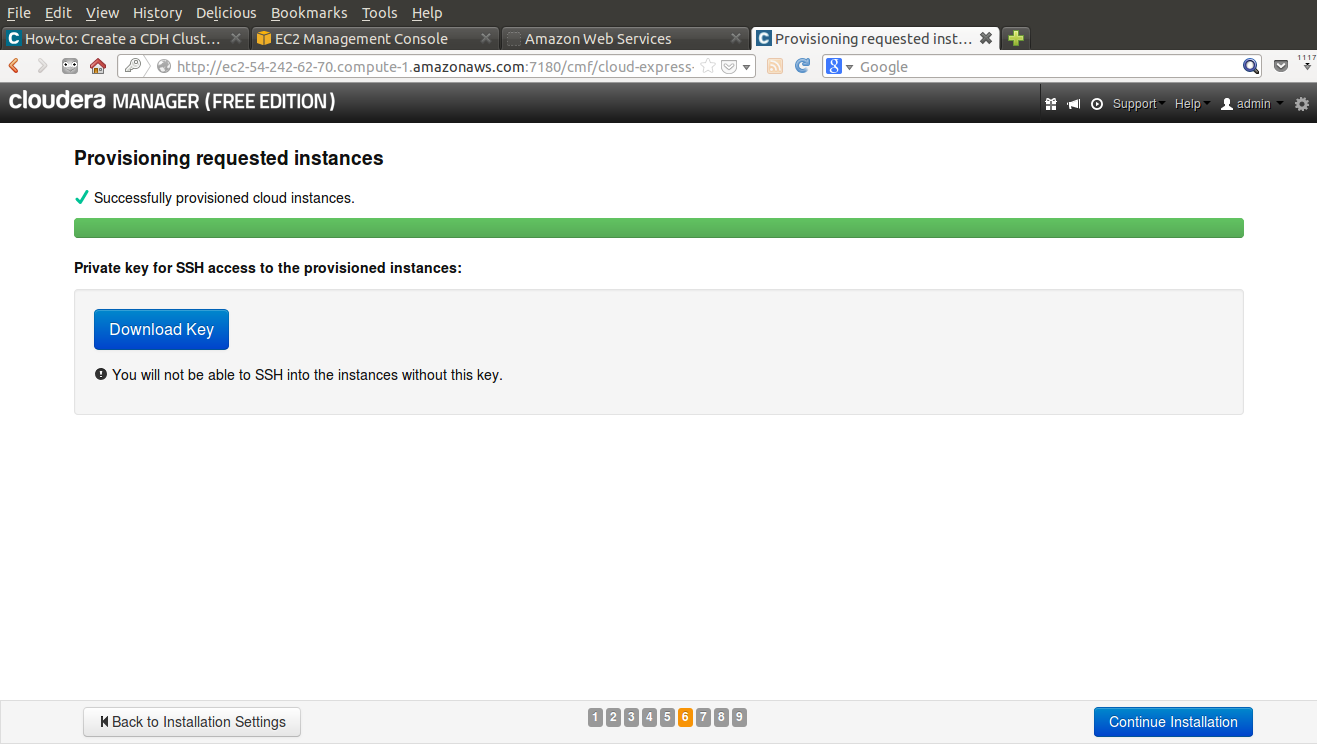The height and width of the screenshot is (744, 1317).
Task: Open the Tools menu
Action: pos(380,13)
